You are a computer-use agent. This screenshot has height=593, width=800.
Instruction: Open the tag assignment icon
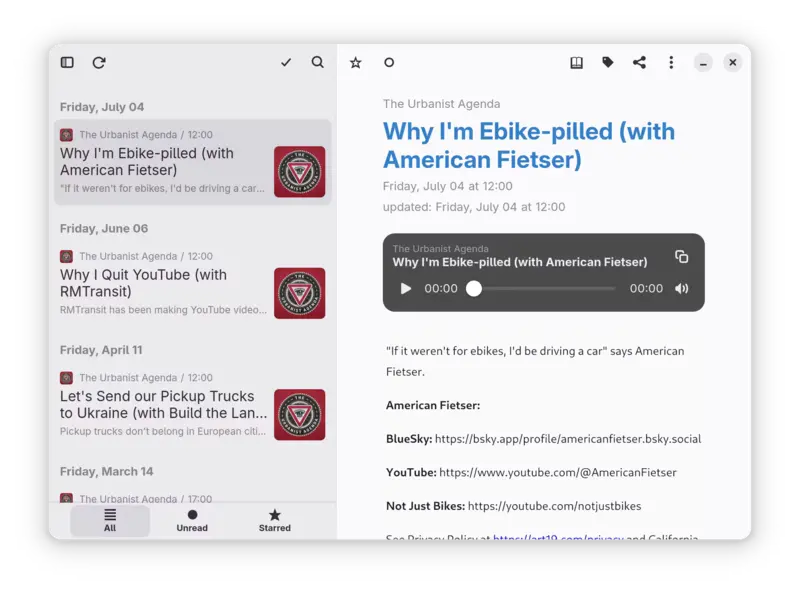pyautogui.click(x=608, y=62)
